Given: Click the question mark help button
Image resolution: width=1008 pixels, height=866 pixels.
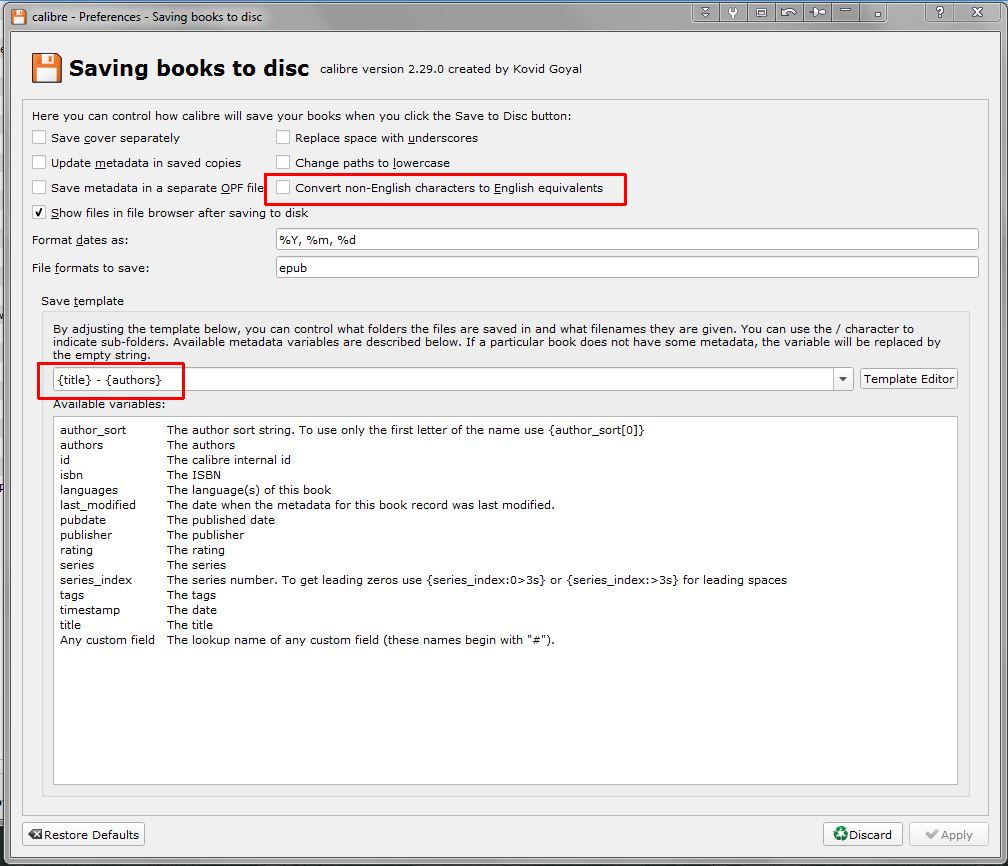Looking at the screenshot, I should click(941, 13).
